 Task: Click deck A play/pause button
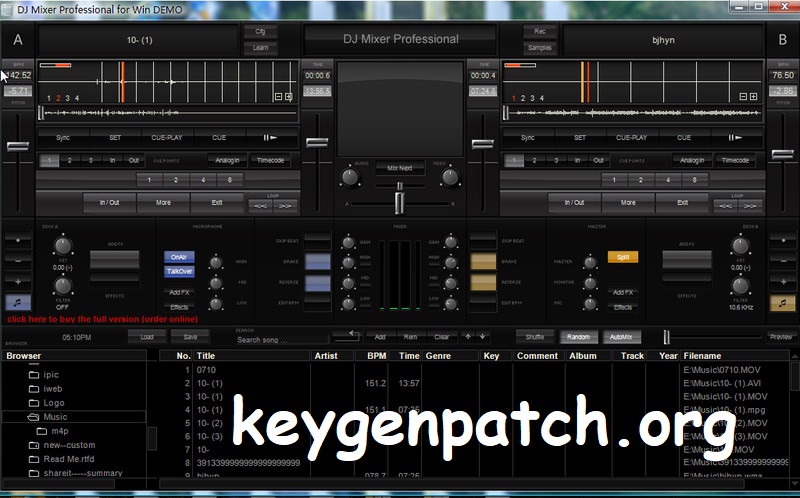point(271,137)
